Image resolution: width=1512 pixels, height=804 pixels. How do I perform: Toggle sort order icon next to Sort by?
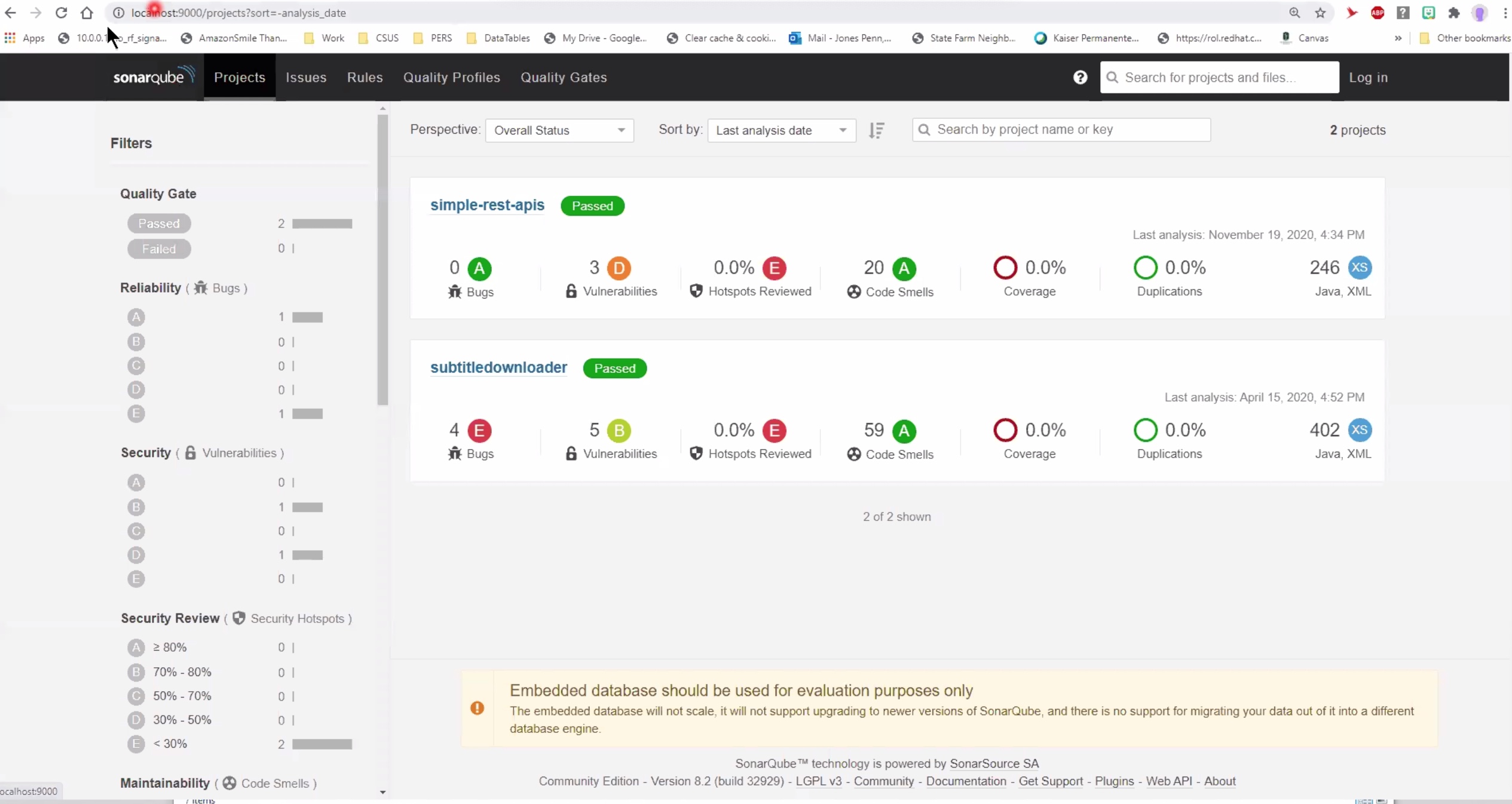(x=876, y=130)
